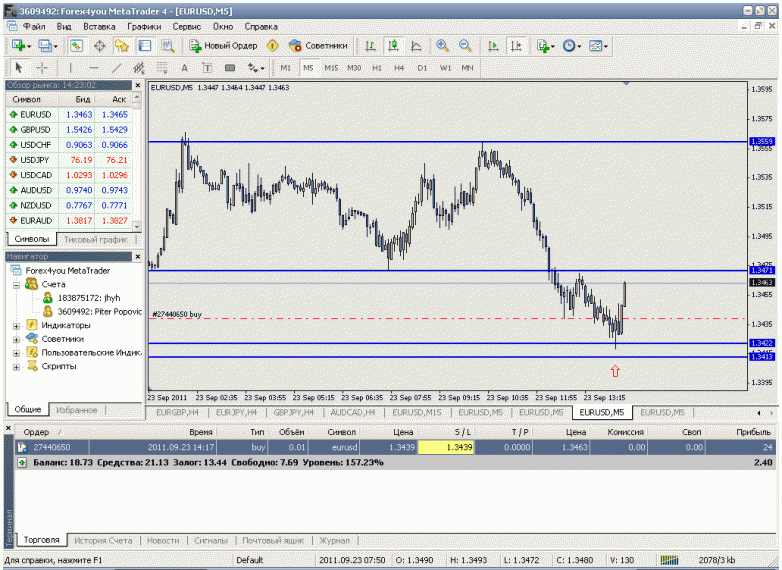Open the Графики menu

(144, 26)
